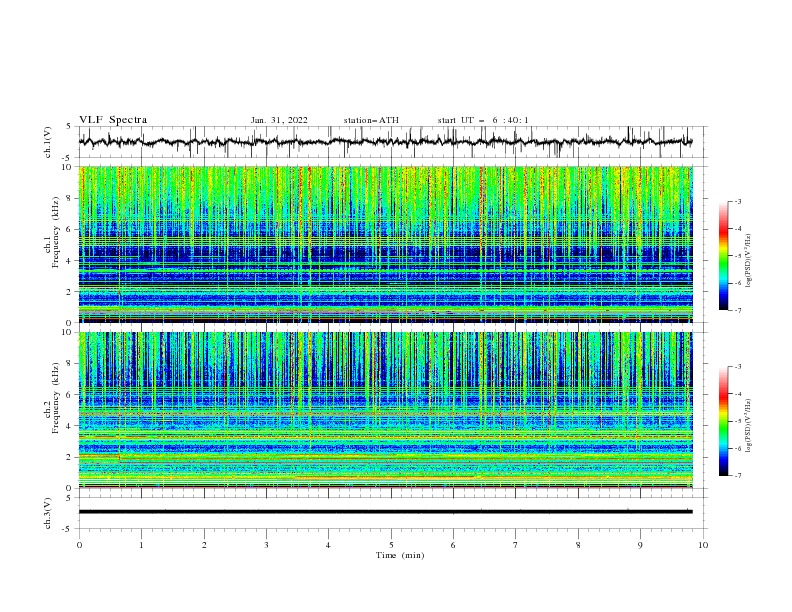Click the "4" frequency tick of ch.1 spectrogram

click(x=70, y=261)
